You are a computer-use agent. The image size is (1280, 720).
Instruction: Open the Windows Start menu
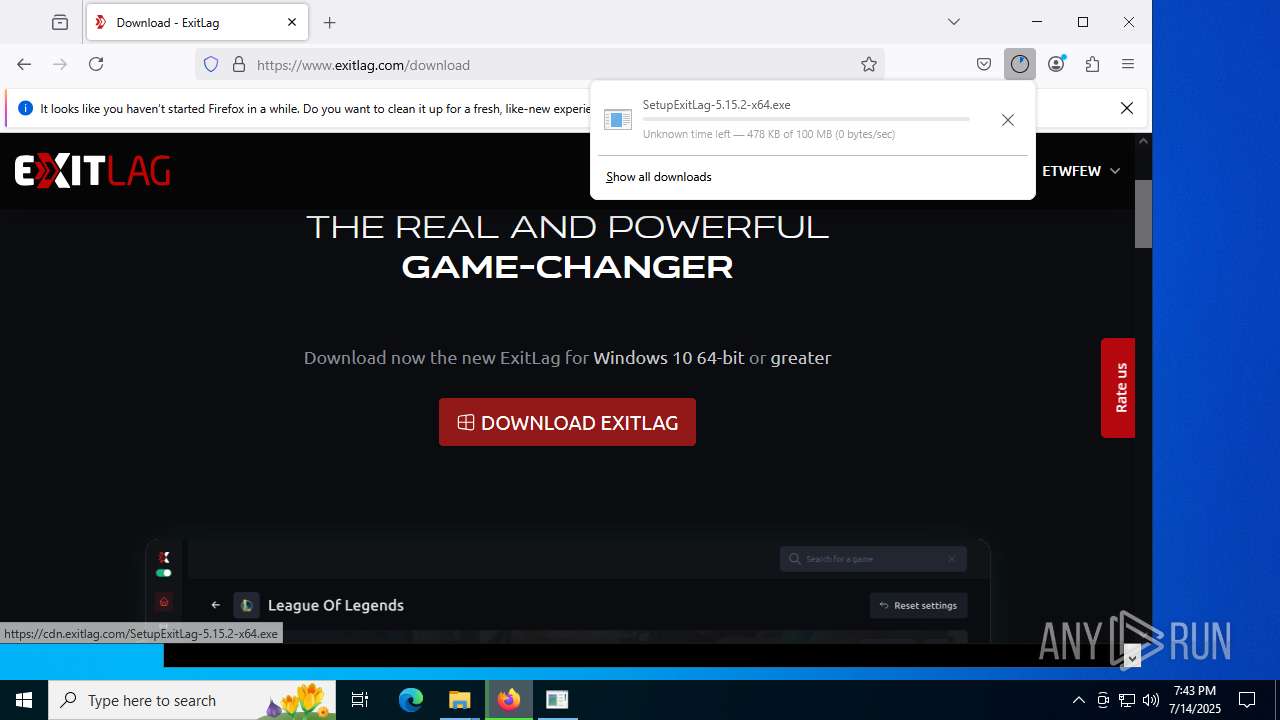coord(24,700)
